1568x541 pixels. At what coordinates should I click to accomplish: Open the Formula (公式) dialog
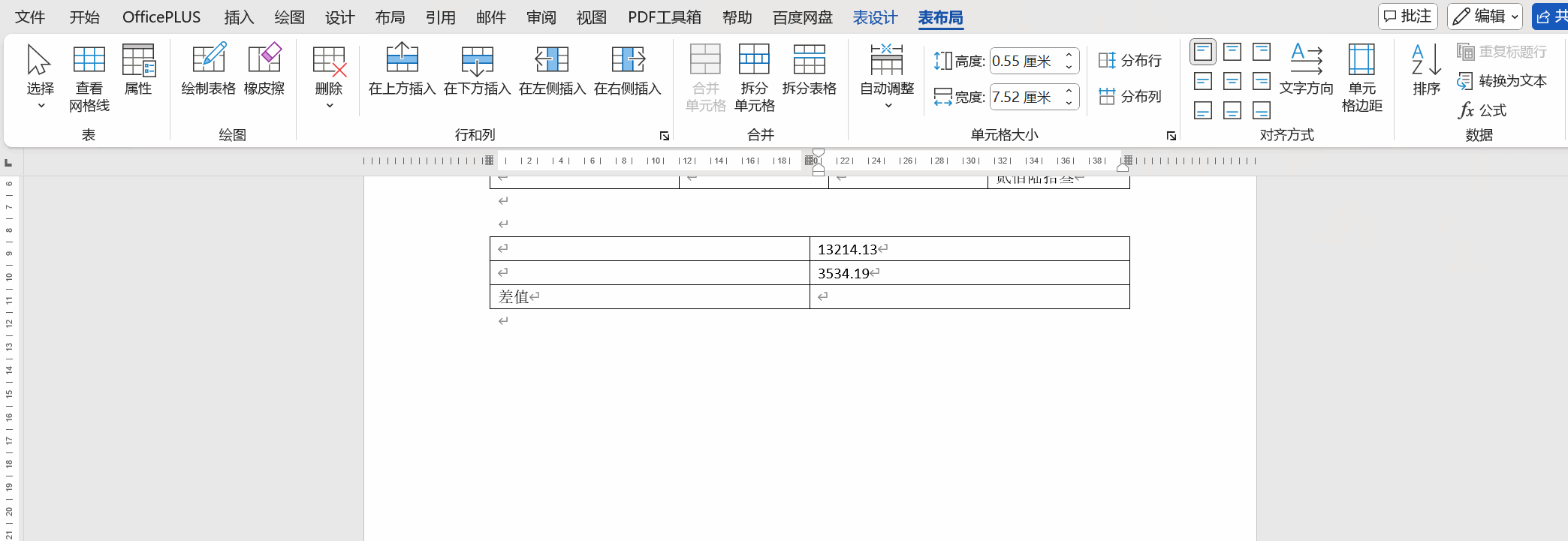point(1482,110)
